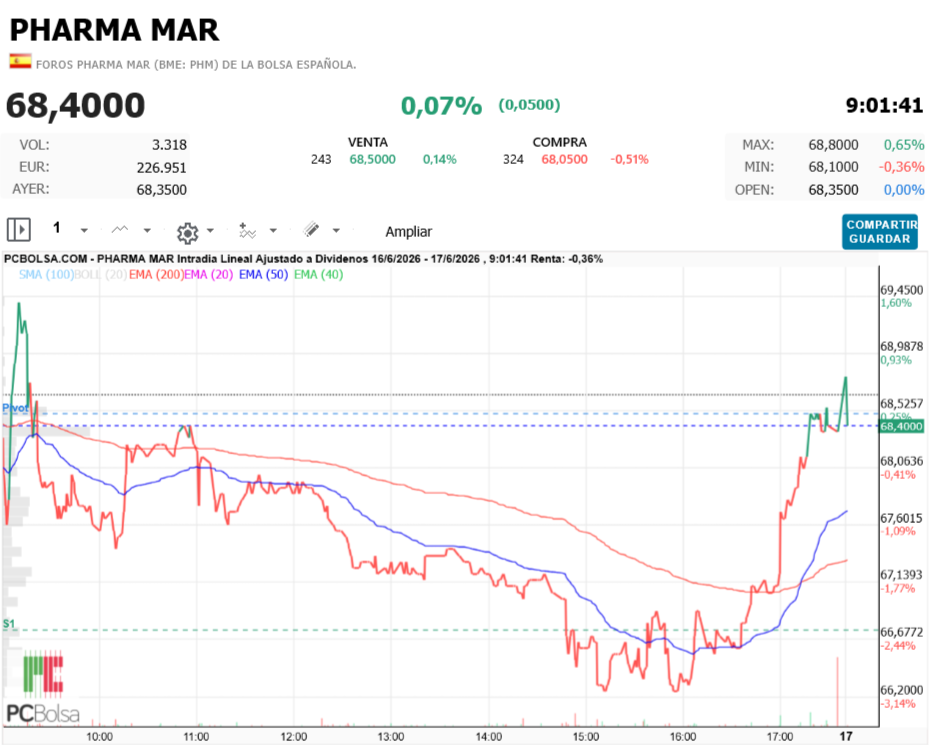Click the Compartir Guardar button
The image size is (930, 745).
[x=880, y=232]
